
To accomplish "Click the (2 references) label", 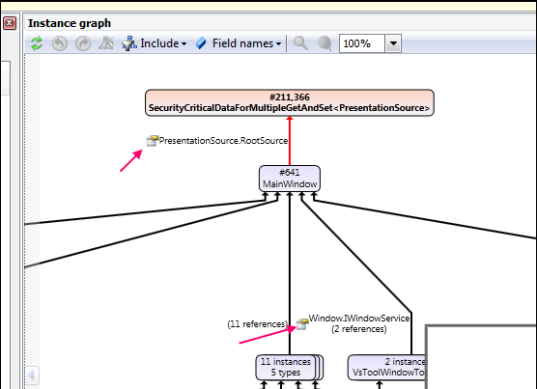I will coord(359,329).
